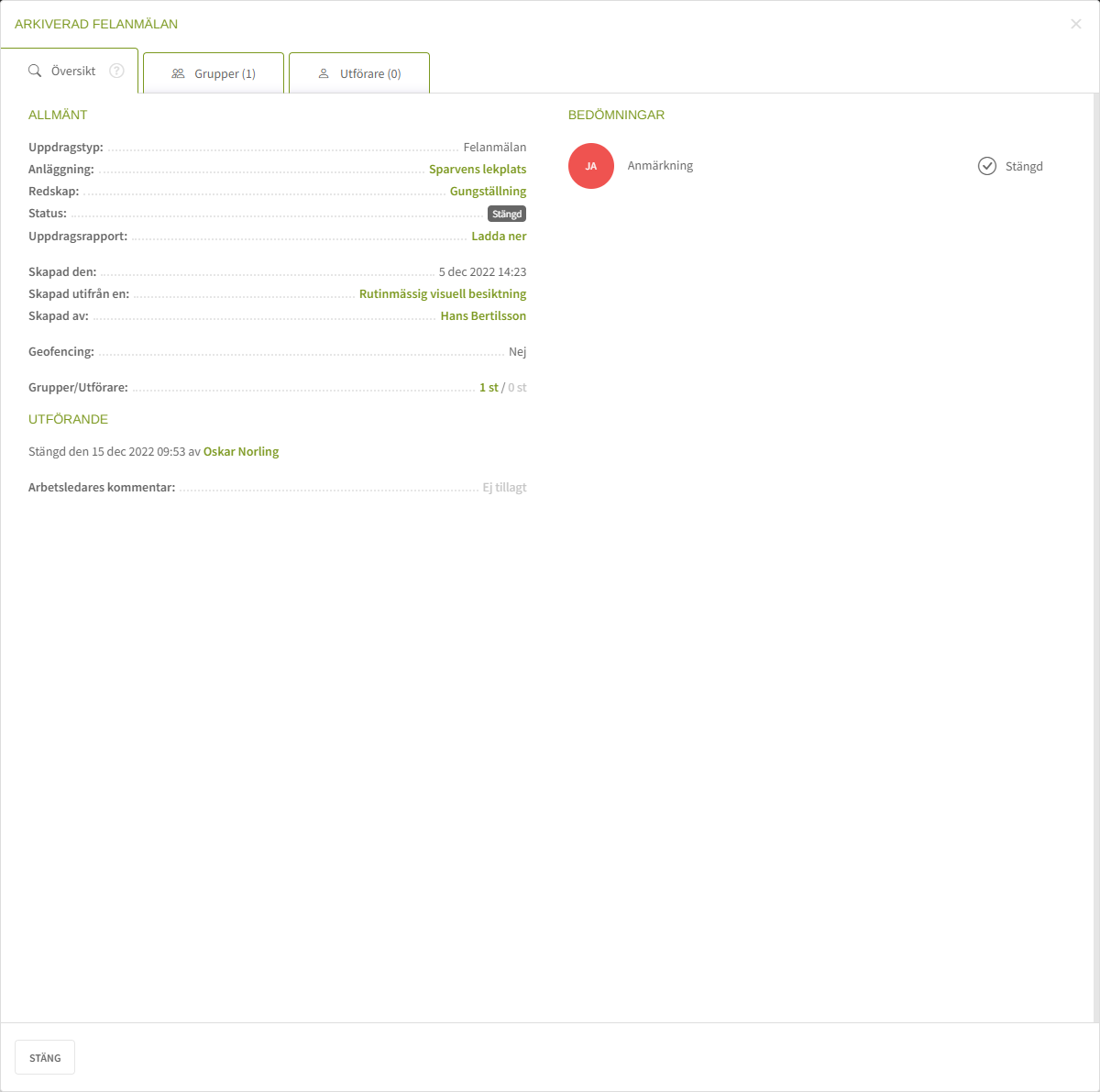
Task: Click the Stängd checkmark circle icon
Action: click(x=987, y=166)
